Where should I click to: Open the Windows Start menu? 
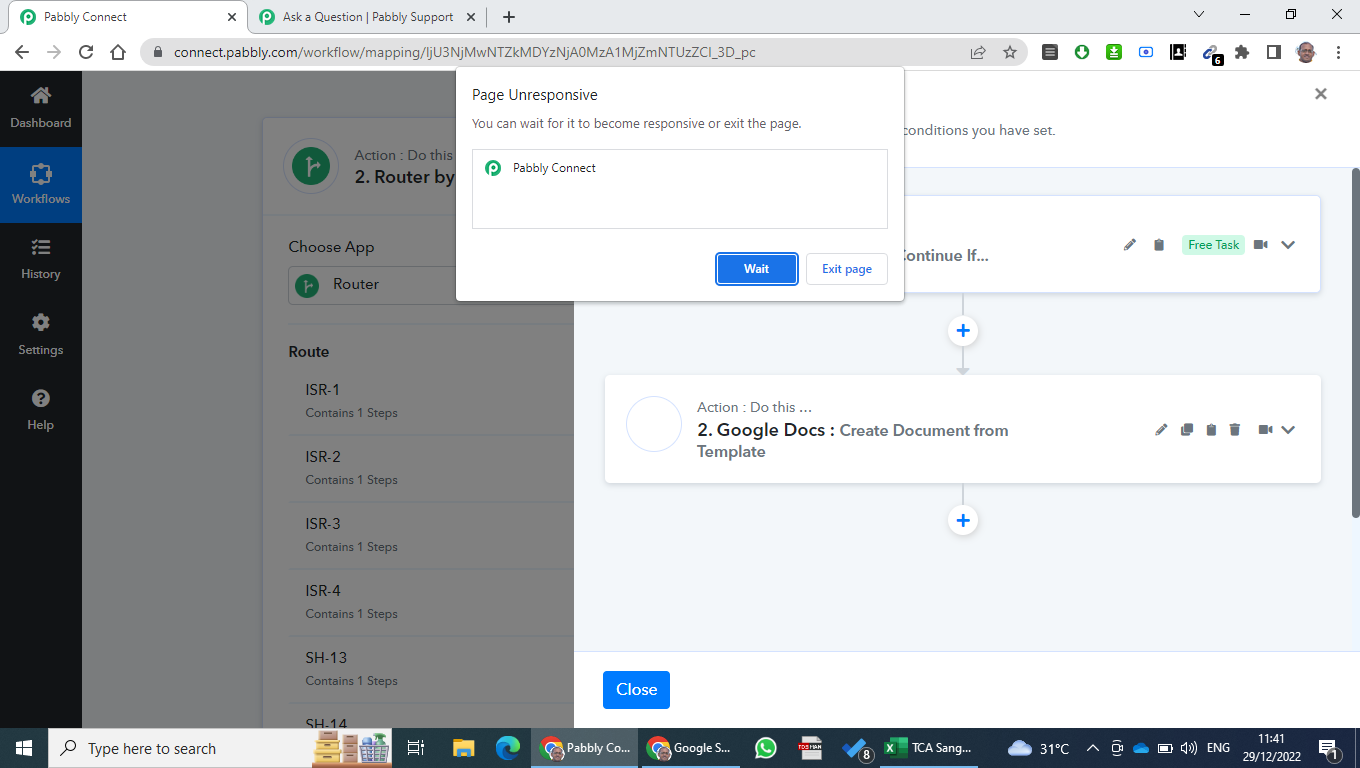click(x=24, y=748)
